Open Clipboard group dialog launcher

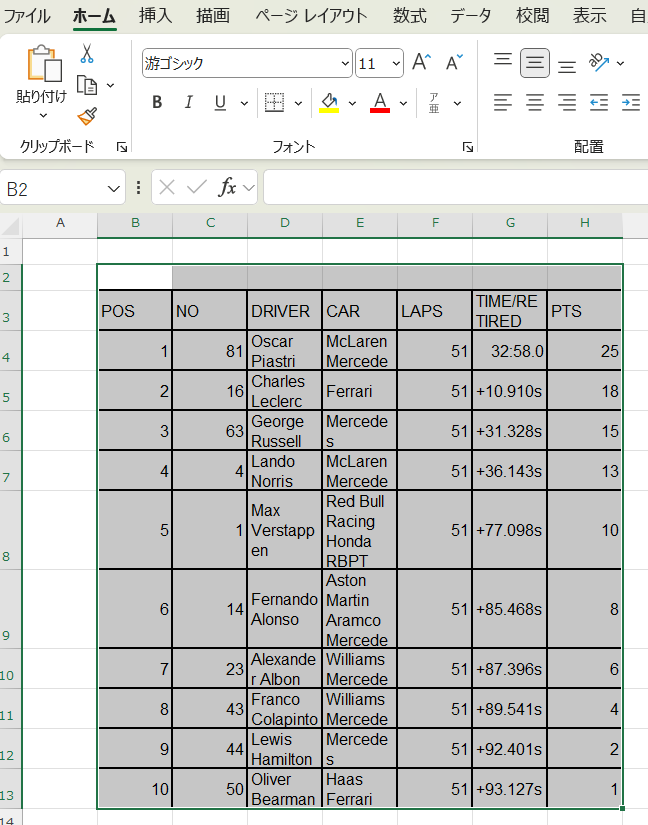coord(122,147)
